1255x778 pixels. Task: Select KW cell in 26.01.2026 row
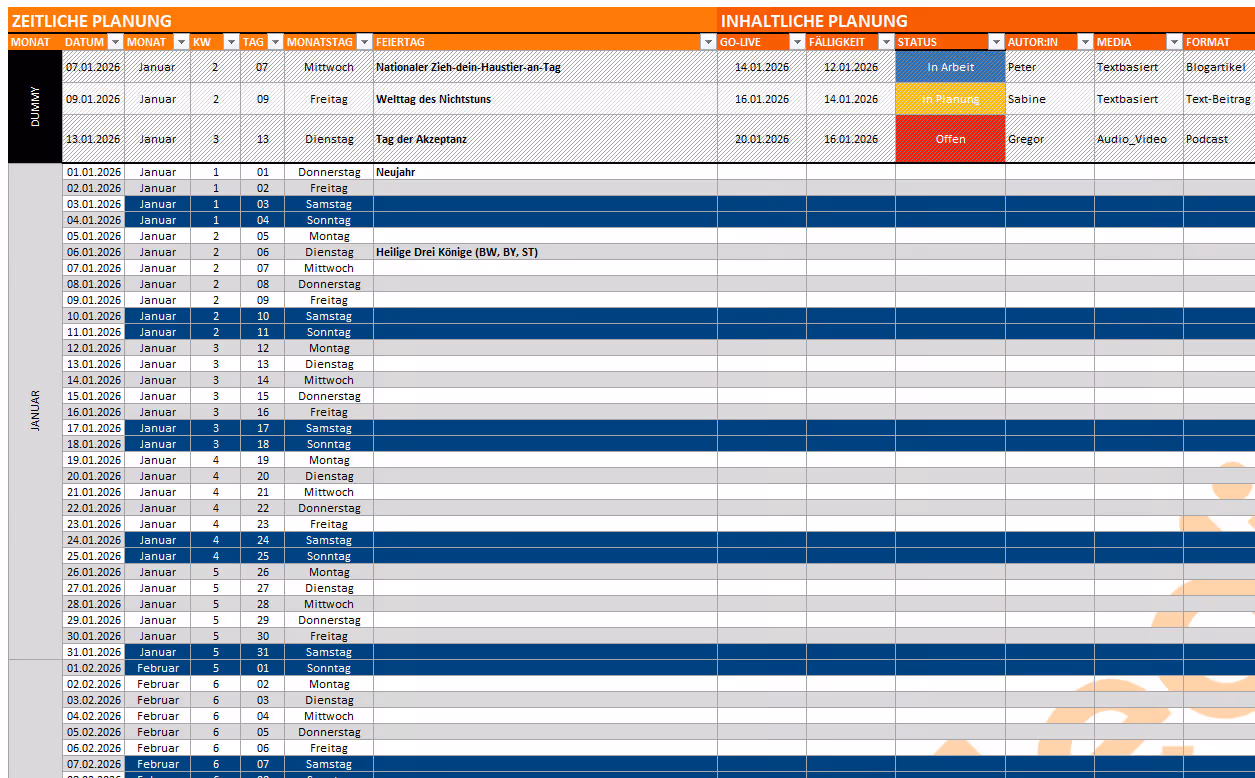(x=216, y=572)
